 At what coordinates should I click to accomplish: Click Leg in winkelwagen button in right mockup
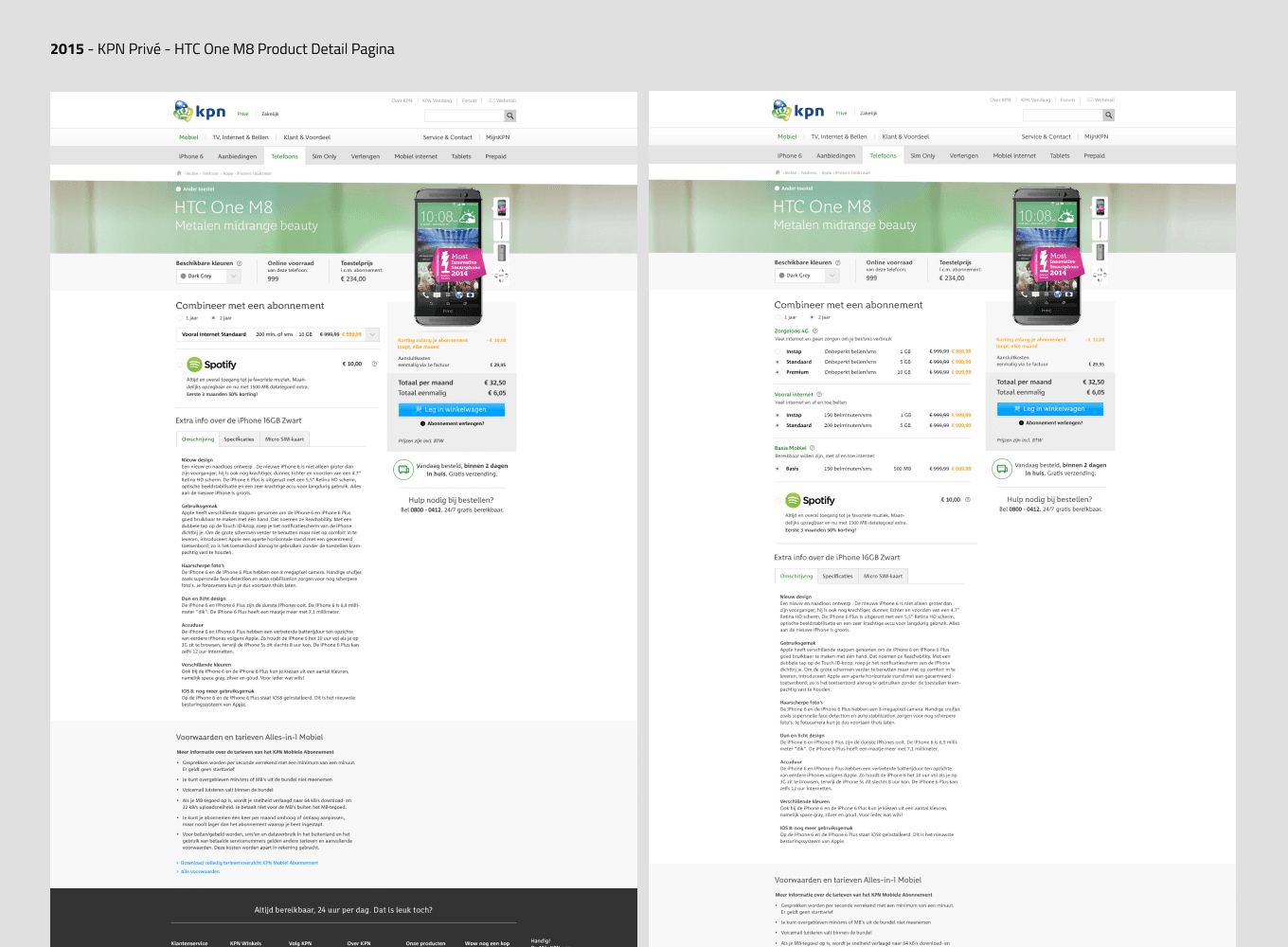(x=1050, y=409)
